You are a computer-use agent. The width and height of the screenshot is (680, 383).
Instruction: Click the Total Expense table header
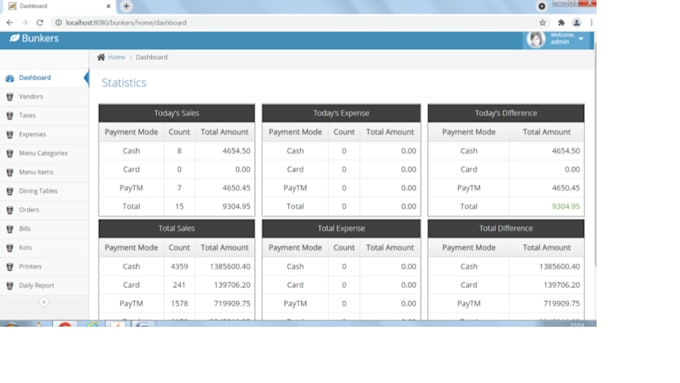point(341,229)
